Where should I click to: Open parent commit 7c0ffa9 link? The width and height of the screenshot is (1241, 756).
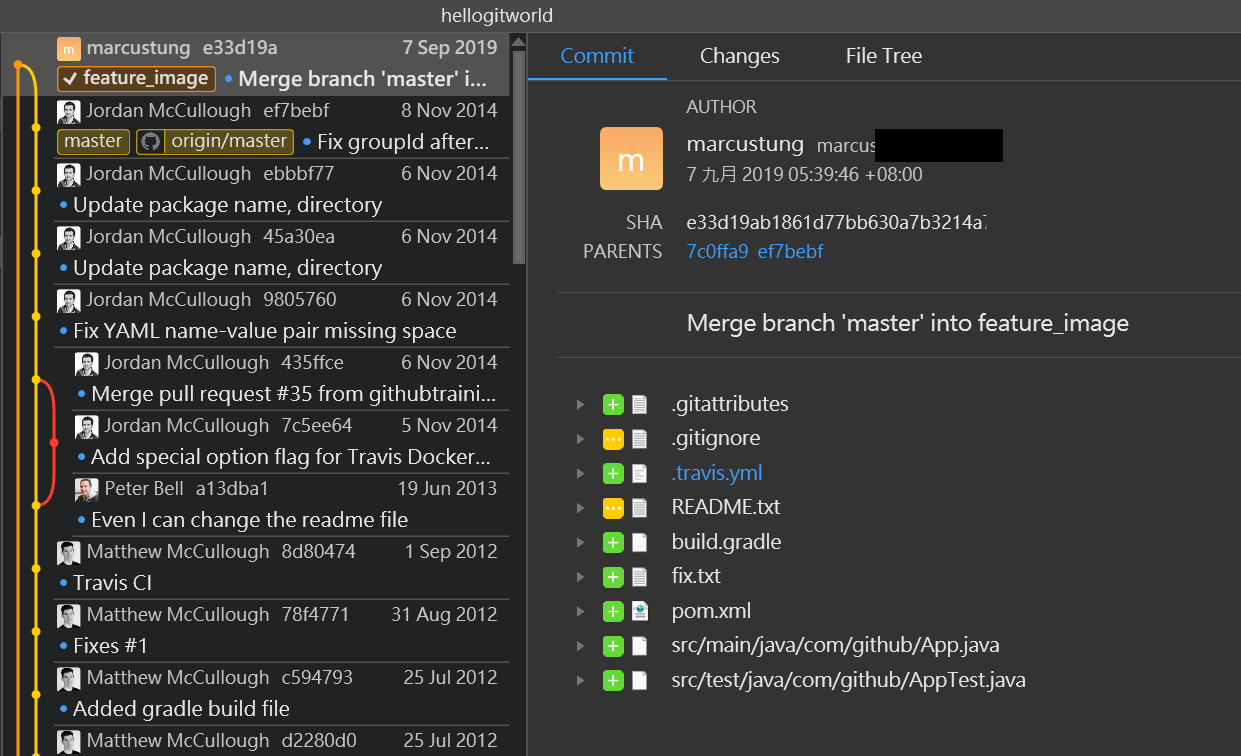pyautogui.click(x=717, y=251)
